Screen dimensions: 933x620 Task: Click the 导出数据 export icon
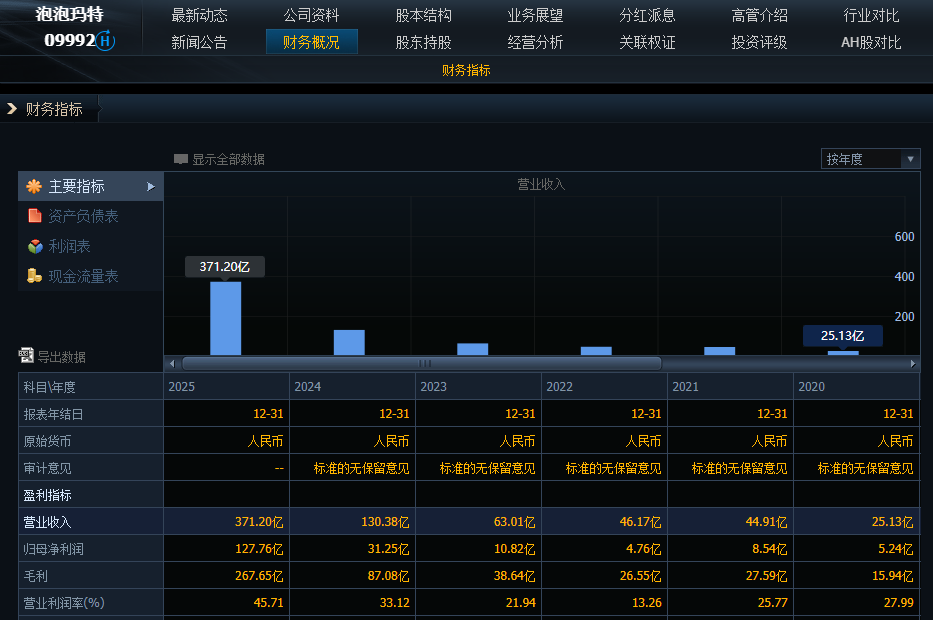point(27,356)
